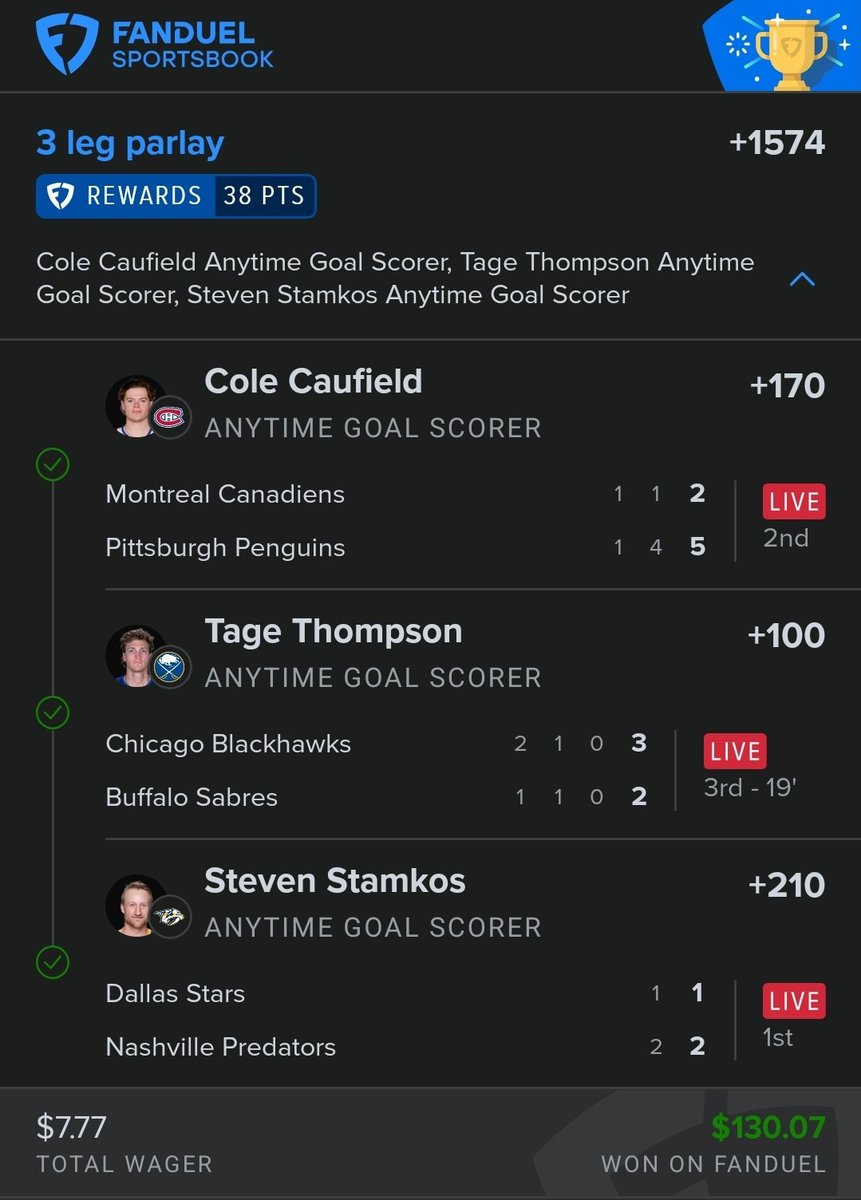
Task: Click the FanDuel Sportsbook shield logo
Action: [x=68, y=42]
